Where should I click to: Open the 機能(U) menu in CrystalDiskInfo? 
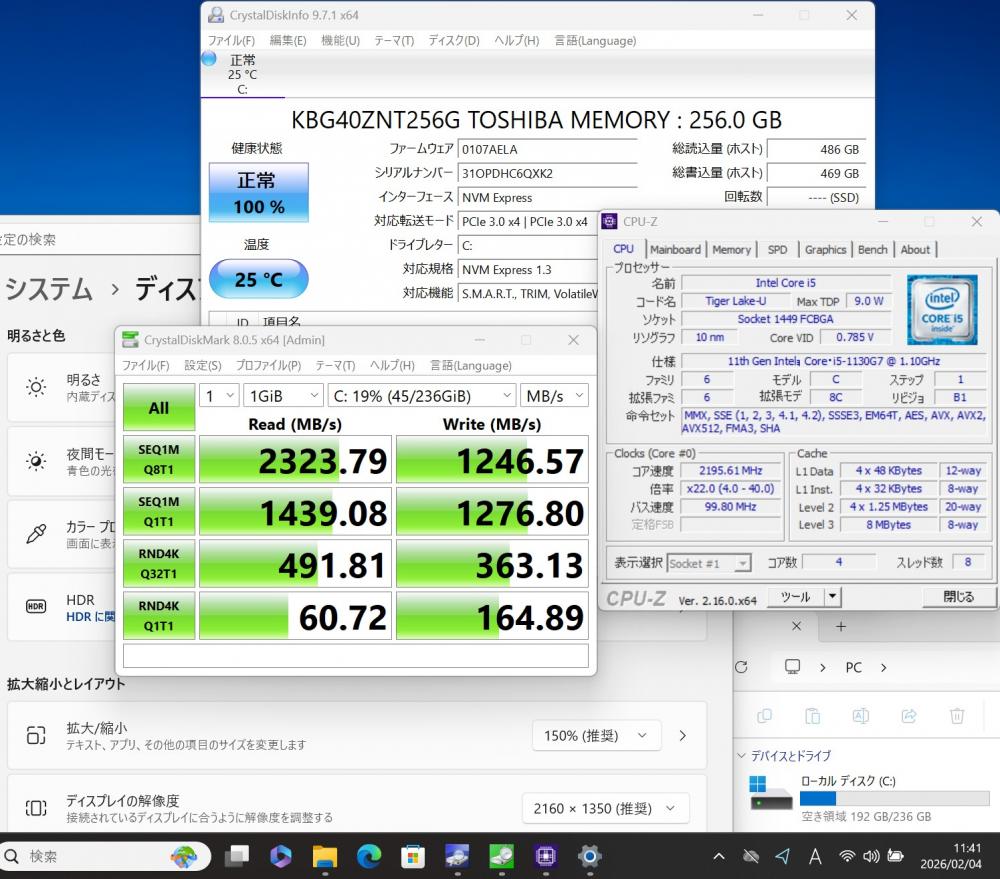point(340,41)
